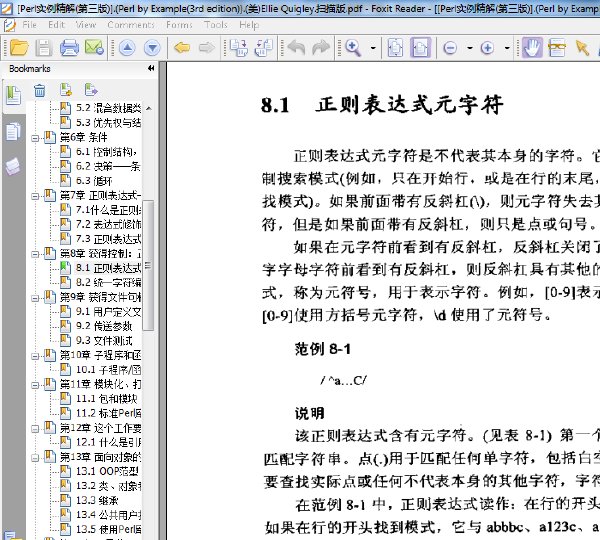Click the Zoom Out minus icon

click(x=450, y=48)
